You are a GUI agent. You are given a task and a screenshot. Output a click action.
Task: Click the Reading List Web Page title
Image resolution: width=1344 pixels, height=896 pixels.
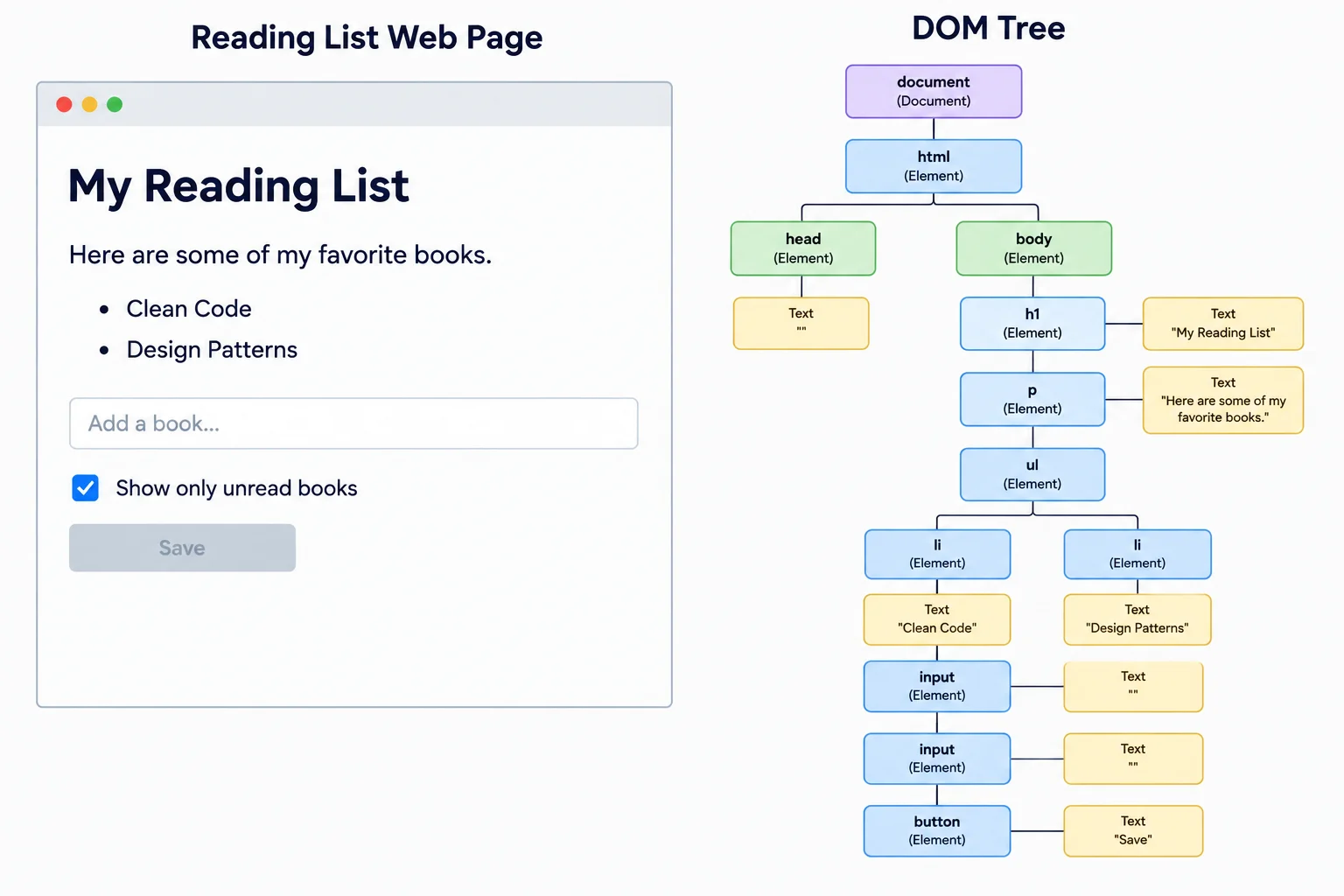367,38
